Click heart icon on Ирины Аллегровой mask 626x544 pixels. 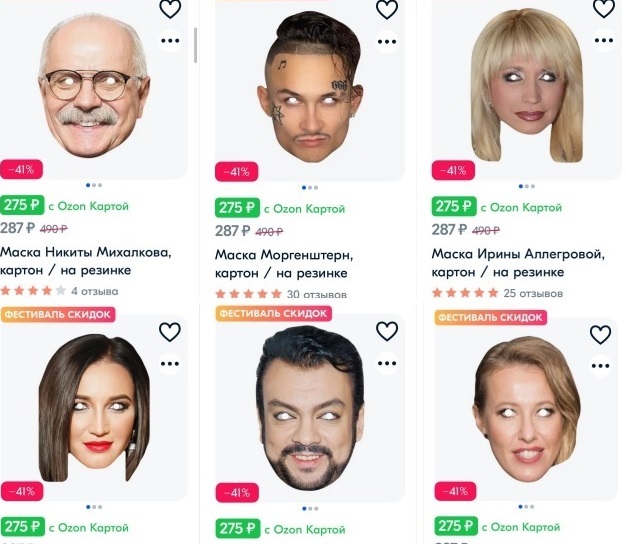tap(604, 8)
